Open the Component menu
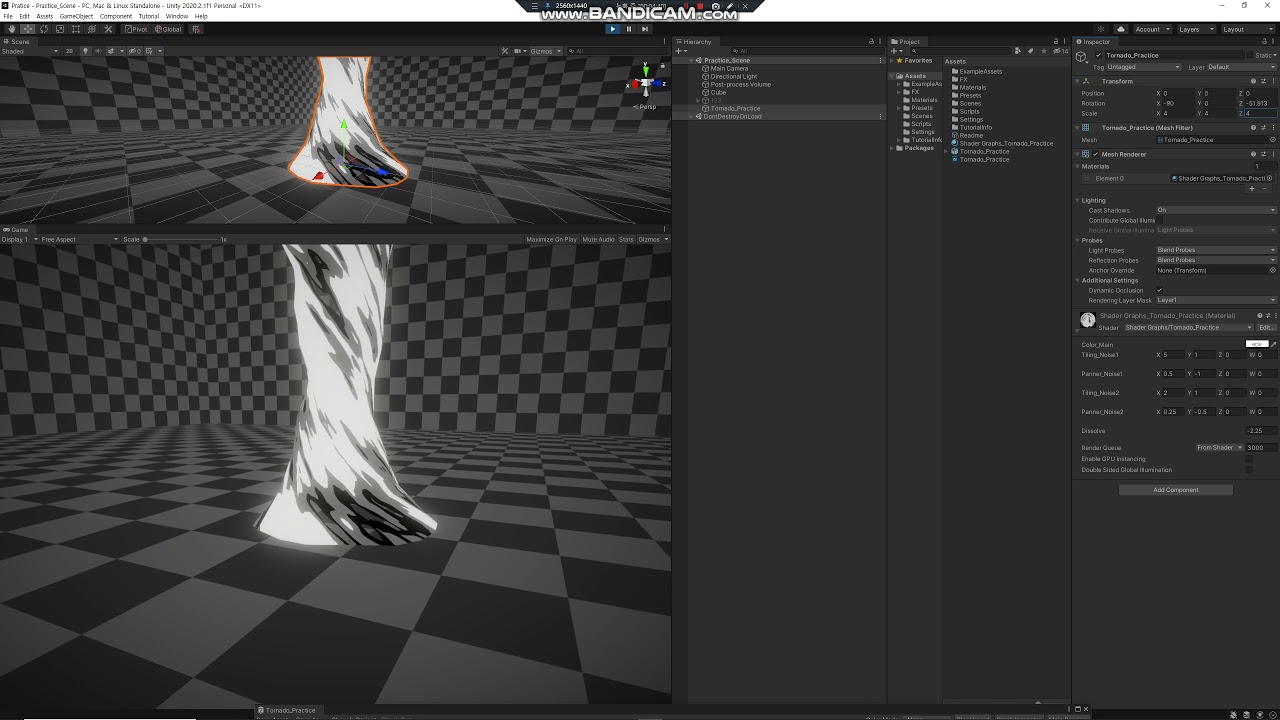The image size is (1280, 720). pos(116,16)
